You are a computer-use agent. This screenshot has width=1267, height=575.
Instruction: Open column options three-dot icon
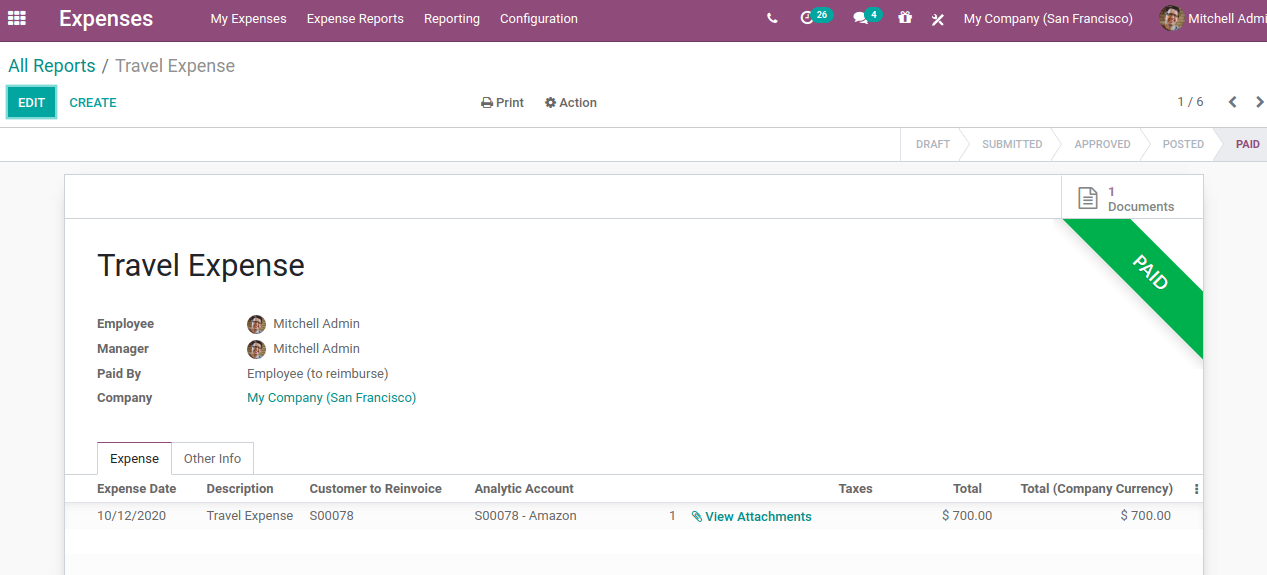[x=1196, y=489]
